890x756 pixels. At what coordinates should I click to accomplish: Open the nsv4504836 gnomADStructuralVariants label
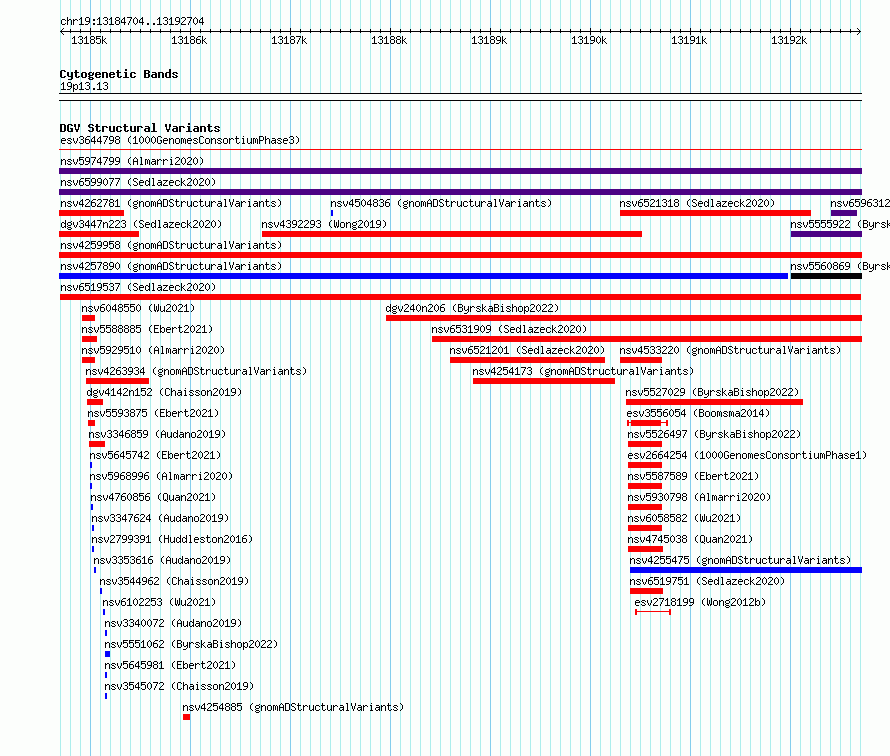[441, 203]
